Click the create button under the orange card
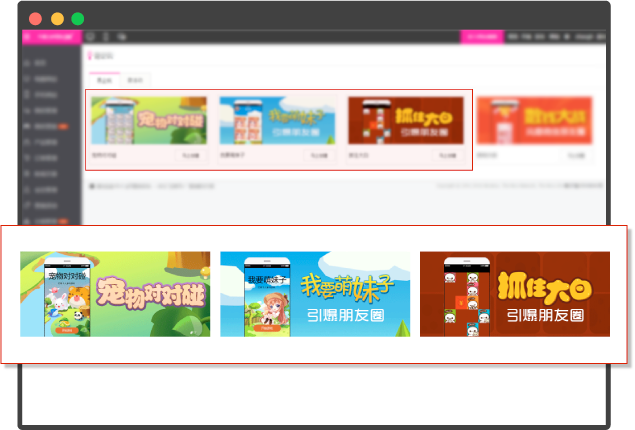The image size is (635, 430). pyautogui.click(x=576, y=156)
